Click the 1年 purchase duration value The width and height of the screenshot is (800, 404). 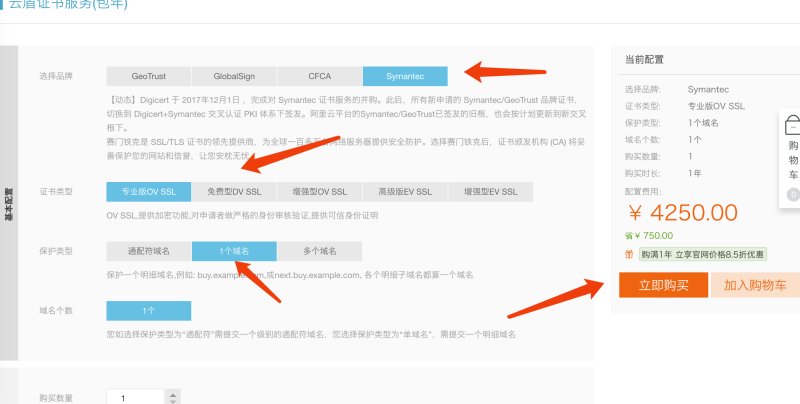pos(694,173)
